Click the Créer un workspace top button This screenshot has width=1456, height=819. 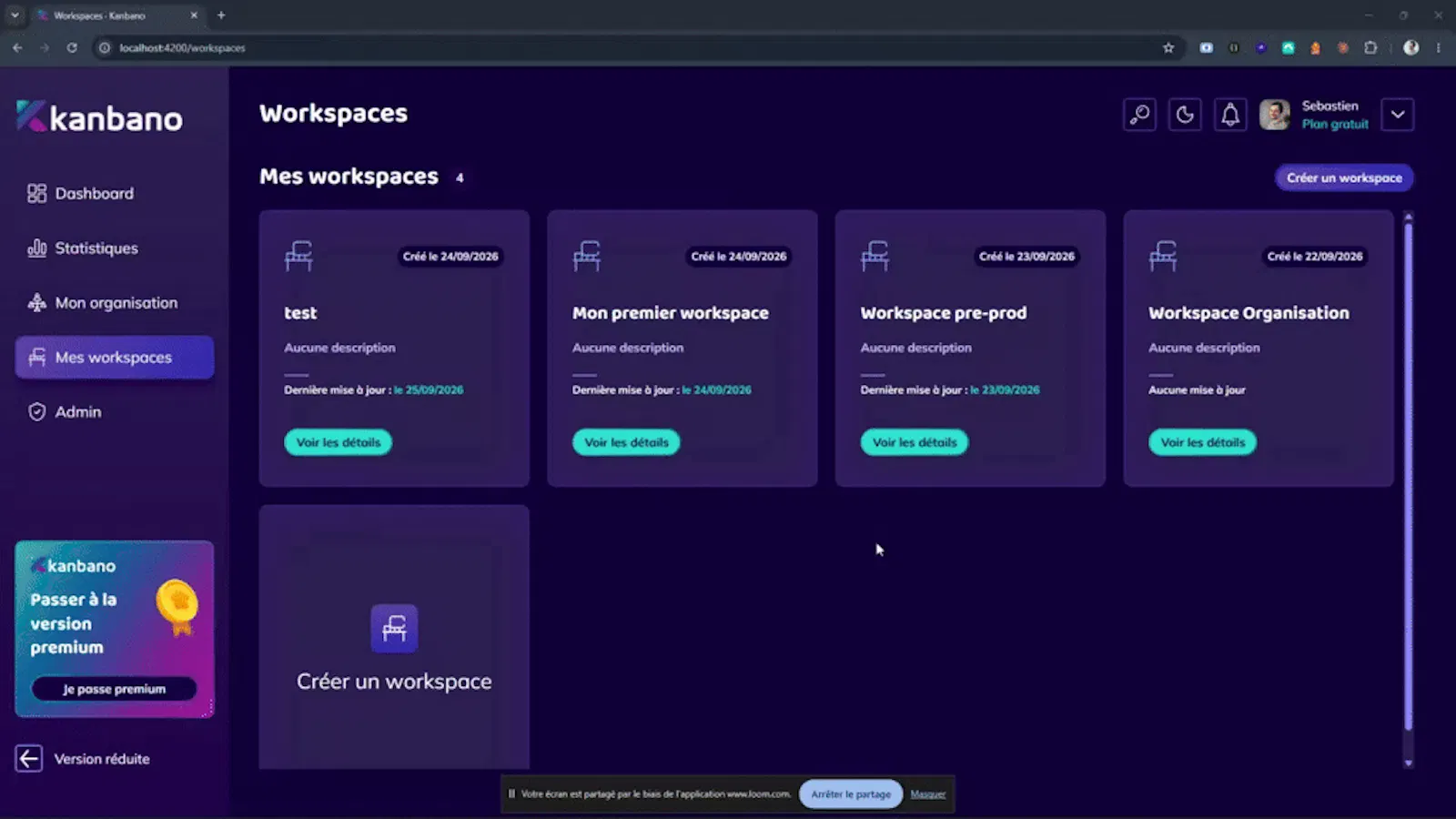tap(1344, 177)
